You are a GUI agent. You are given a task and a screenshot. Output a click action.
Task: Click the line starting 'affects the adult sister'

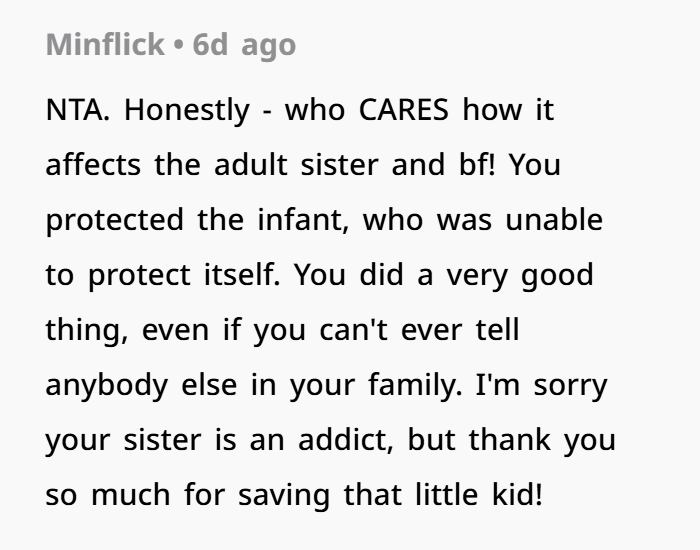point(302,165)
